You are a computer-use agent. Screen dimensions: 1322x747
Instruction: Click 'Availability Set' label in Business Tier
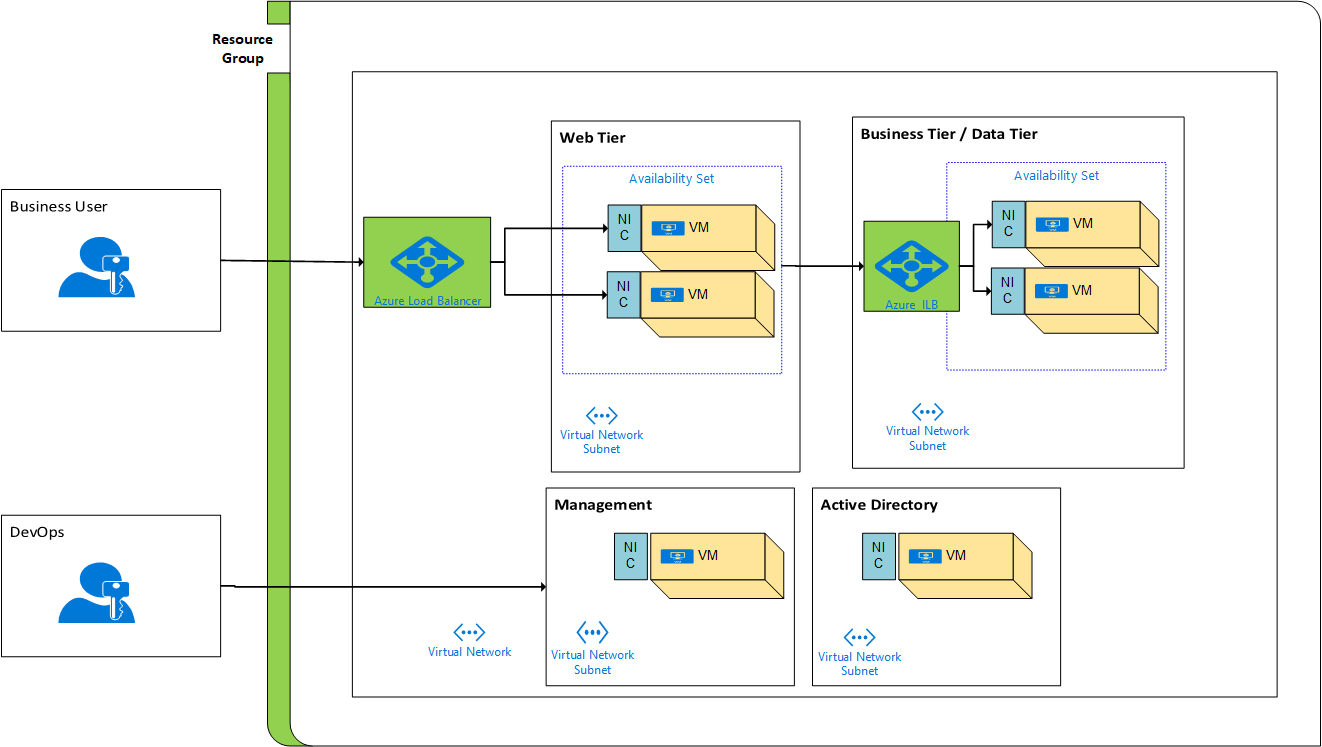pyautogui.click(x=1056, y=175)
